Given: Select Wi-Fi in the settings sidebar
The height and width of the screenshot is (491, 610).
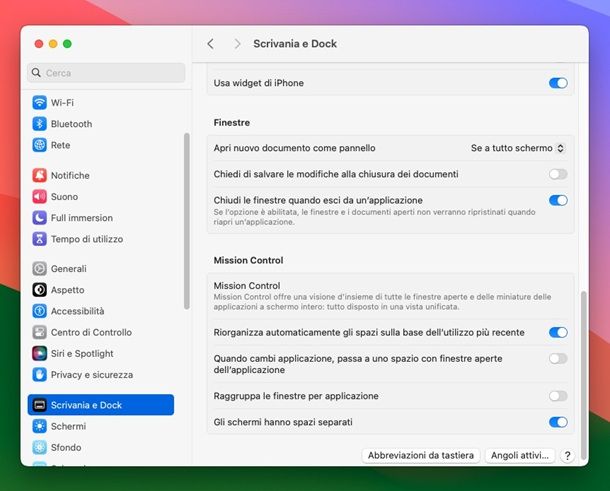Looking at the screenshot, I should tap(101, 103).
